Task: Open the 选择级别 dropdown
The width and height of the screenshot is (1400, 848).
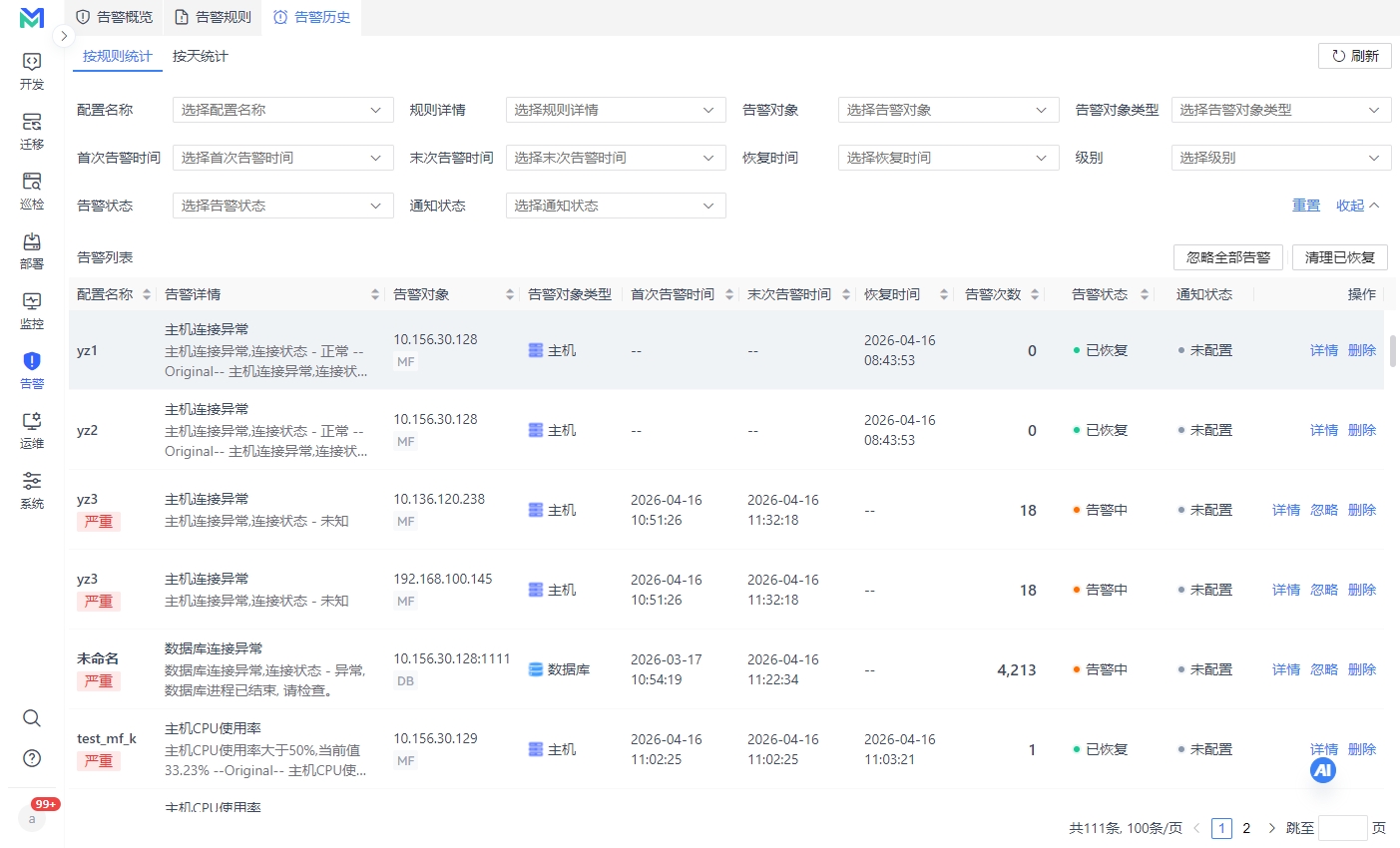Action: pyautogui.click(x=1281, y=158)
